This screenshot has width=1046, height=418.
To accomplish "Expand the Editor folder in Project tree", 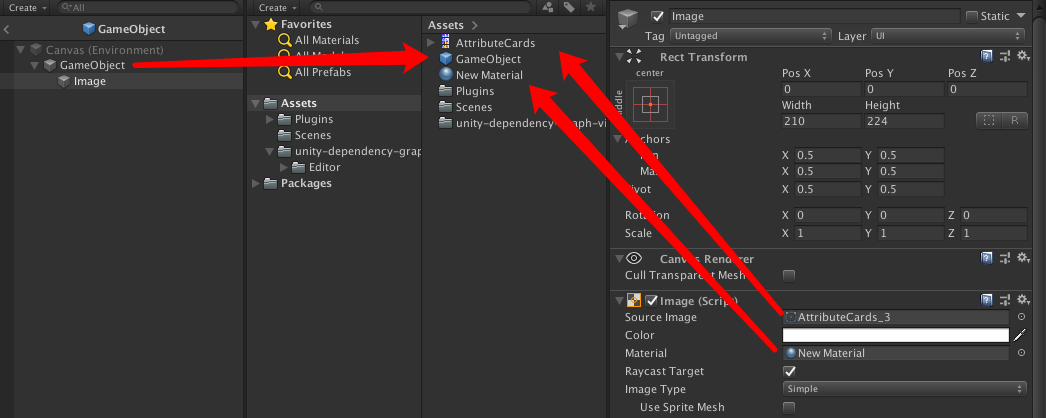I will [284, 167].
